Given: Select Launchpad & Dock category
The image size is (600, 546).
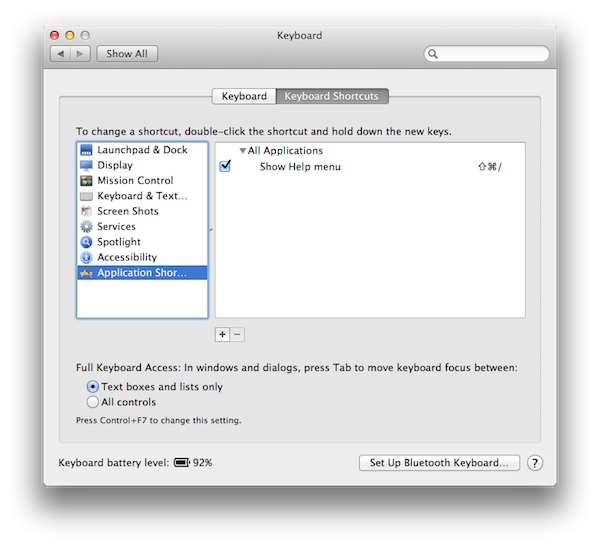Looking at the screenshot, I should (x=142, y=150).
